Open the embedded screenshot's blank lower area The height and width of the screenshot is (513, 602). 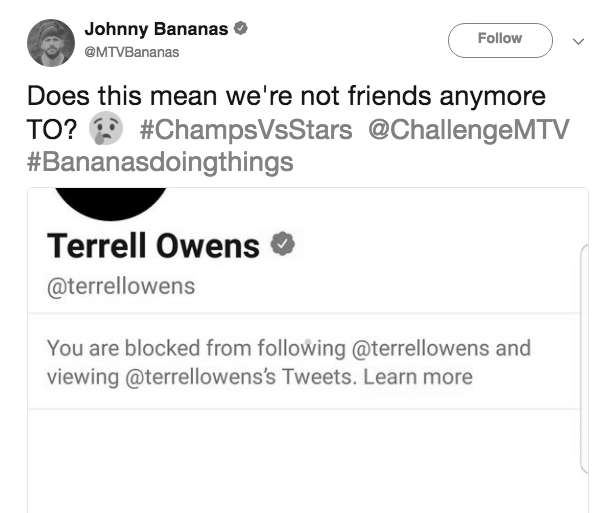303,461
